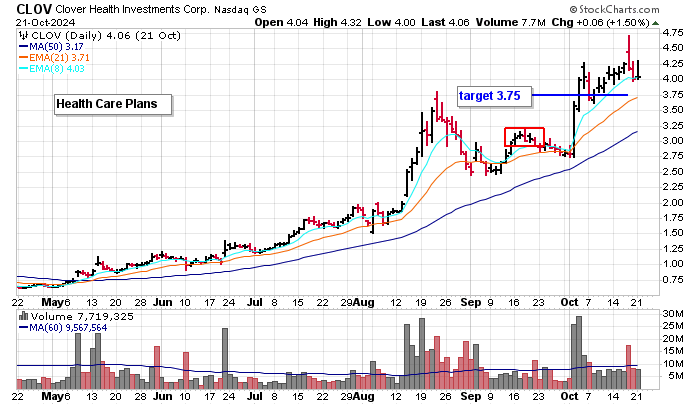Click the 1.00 price axis label
700x405 pixels.
673,263
